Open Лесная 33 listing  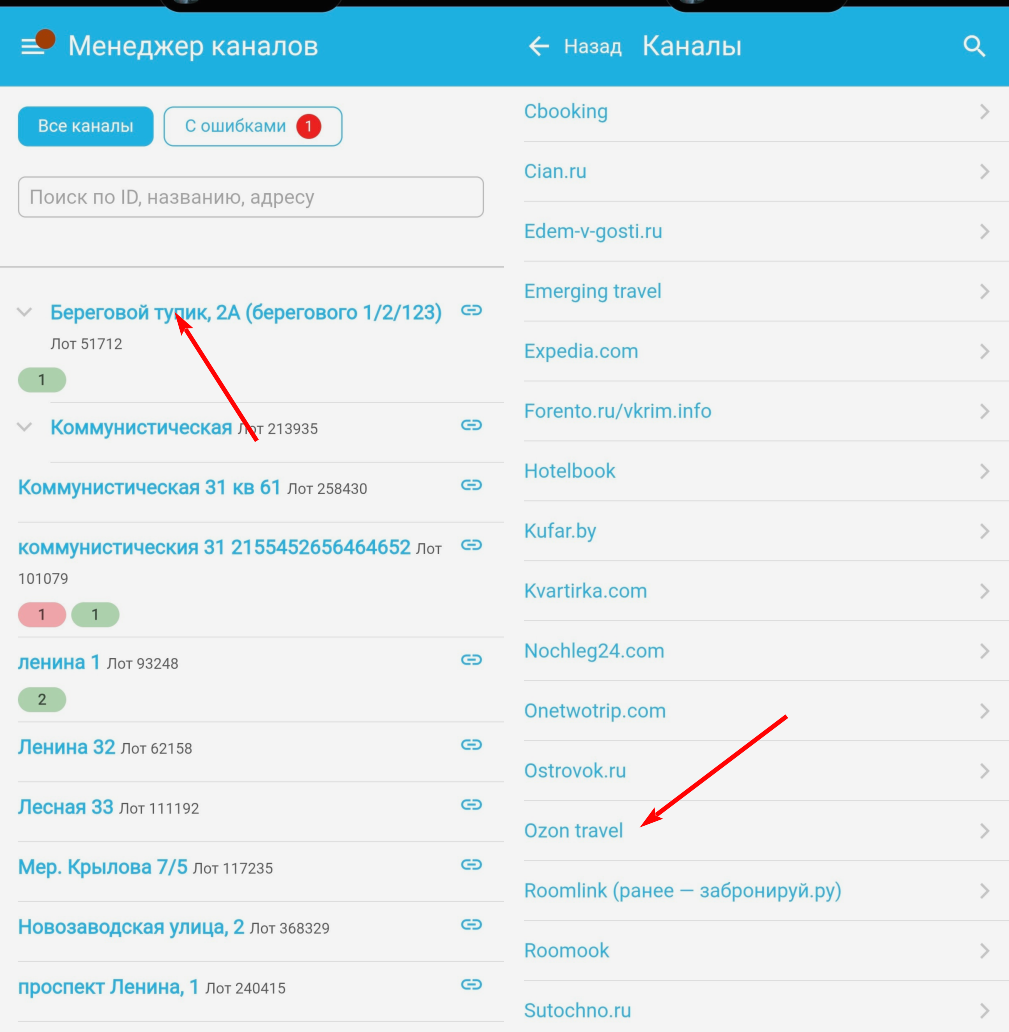[x=65, y=806]
